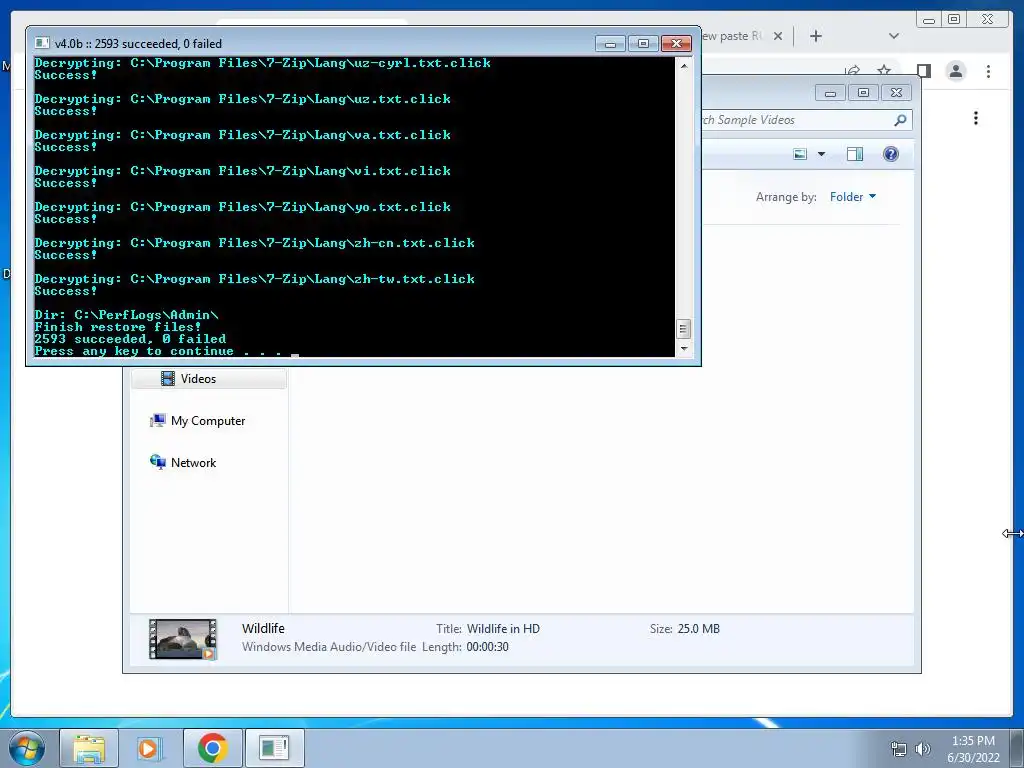1024x768 pixels.
Task: Click the Wildlife video thumbnail in details pane
Action: pos(183,639)
